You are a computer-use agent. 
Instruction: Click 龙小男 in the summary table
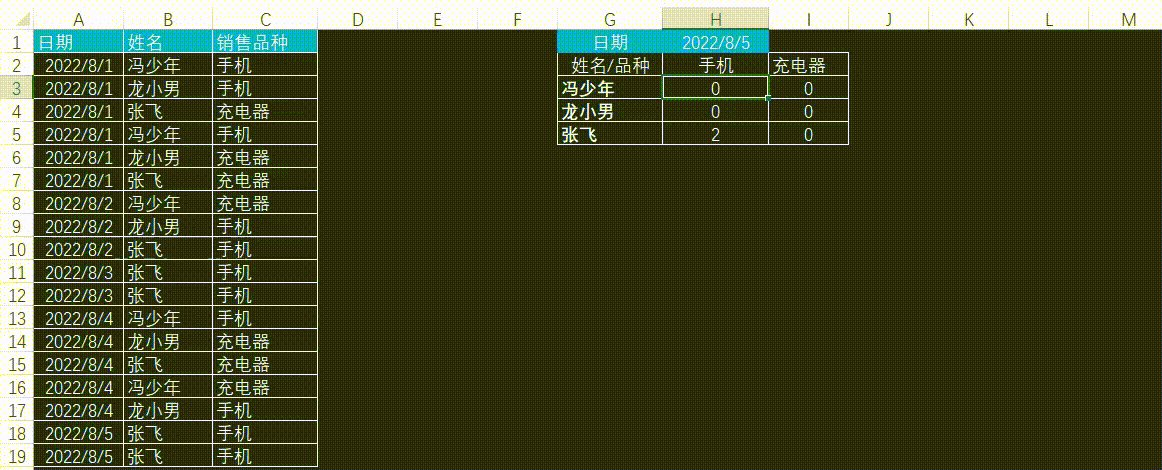pyautogui.click(x=610, y=111)
